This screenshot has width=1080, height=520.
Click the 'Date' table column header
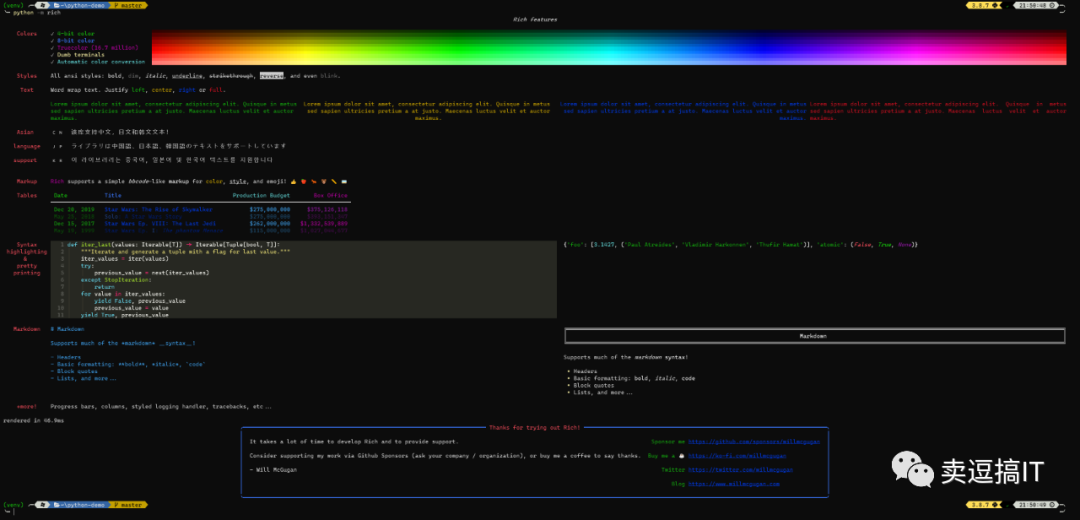click(x=61, y=196)
